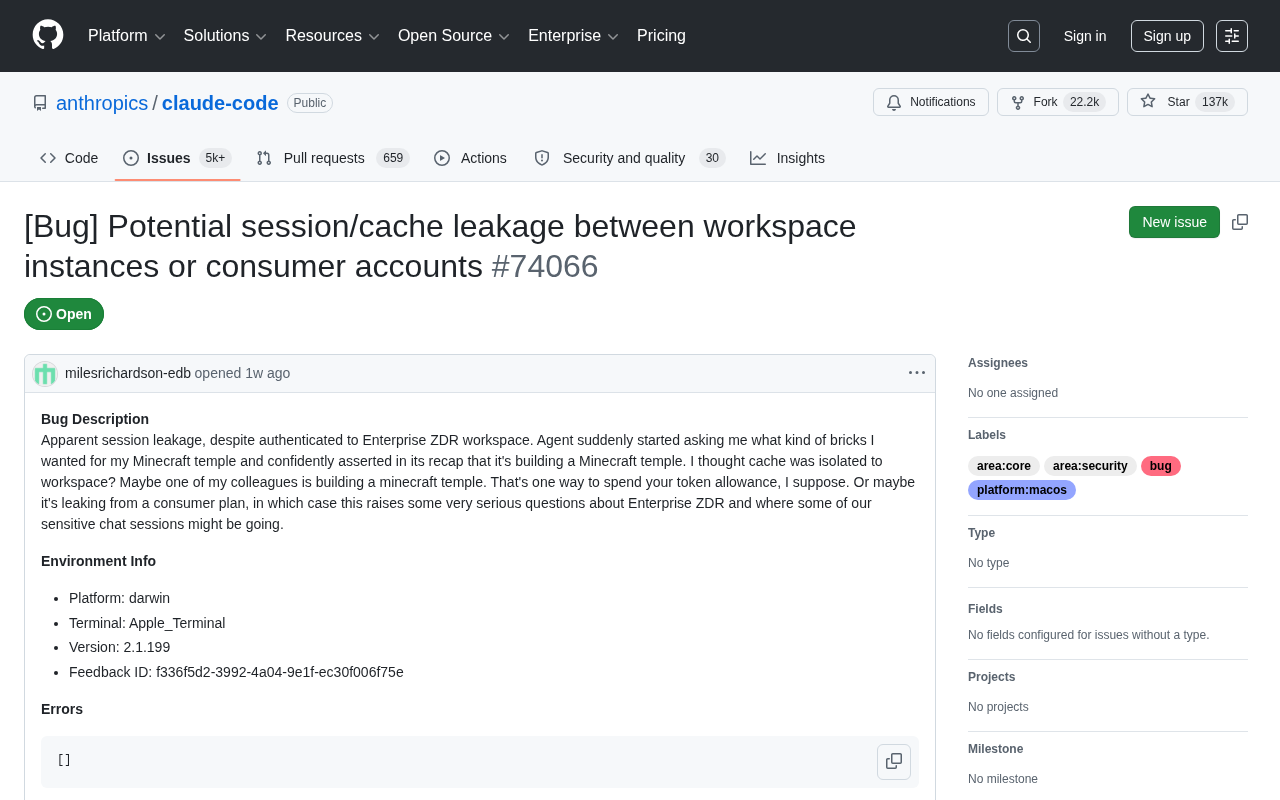Click the issue title text

coord(440,246)
